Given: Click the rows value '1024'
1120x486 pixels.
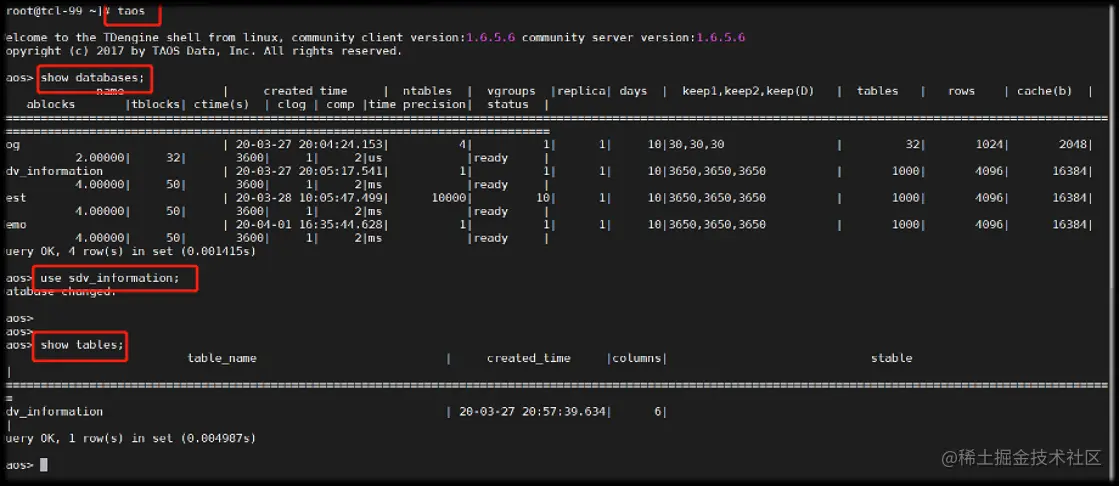Looking at the screenshot, I should click(x=989, y=144).
